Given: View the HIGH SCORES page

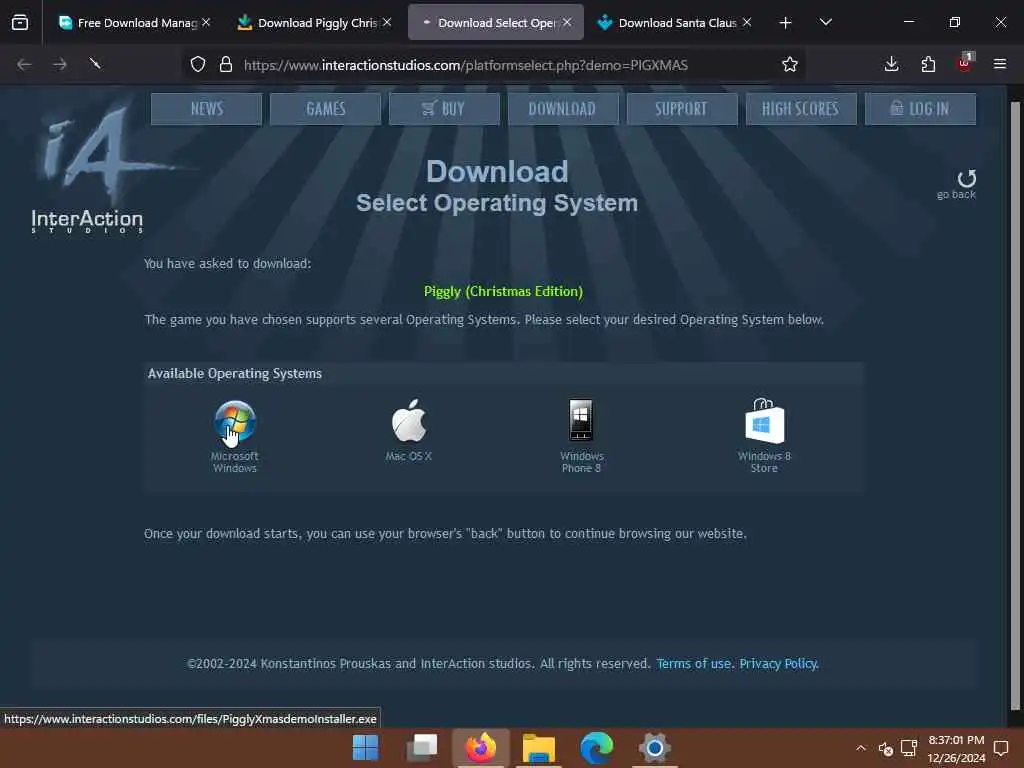Looking at the screenshot, I should 801,109.
